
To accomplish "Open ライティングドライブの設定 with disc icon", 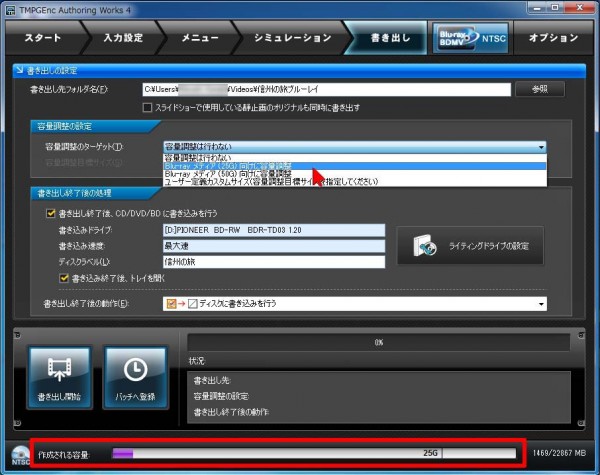I will (x=470, y=245).
